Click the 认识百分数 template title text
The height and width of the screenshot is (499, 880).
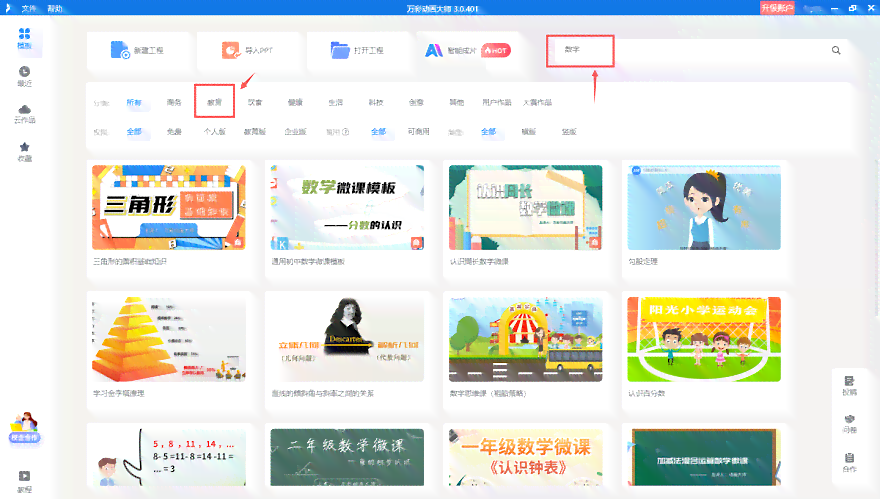[x=647, y=393]
